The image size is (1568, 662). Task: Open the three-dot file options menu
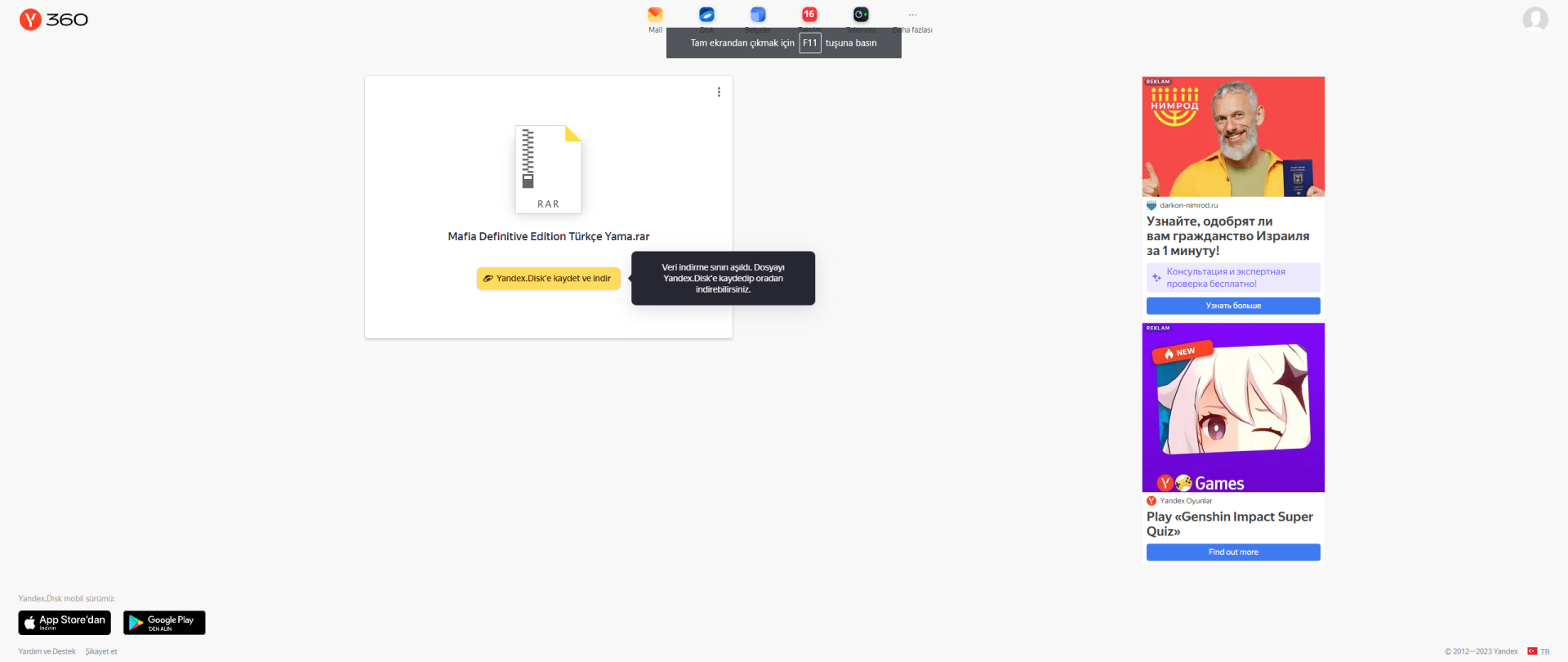[x=719, y=92]
